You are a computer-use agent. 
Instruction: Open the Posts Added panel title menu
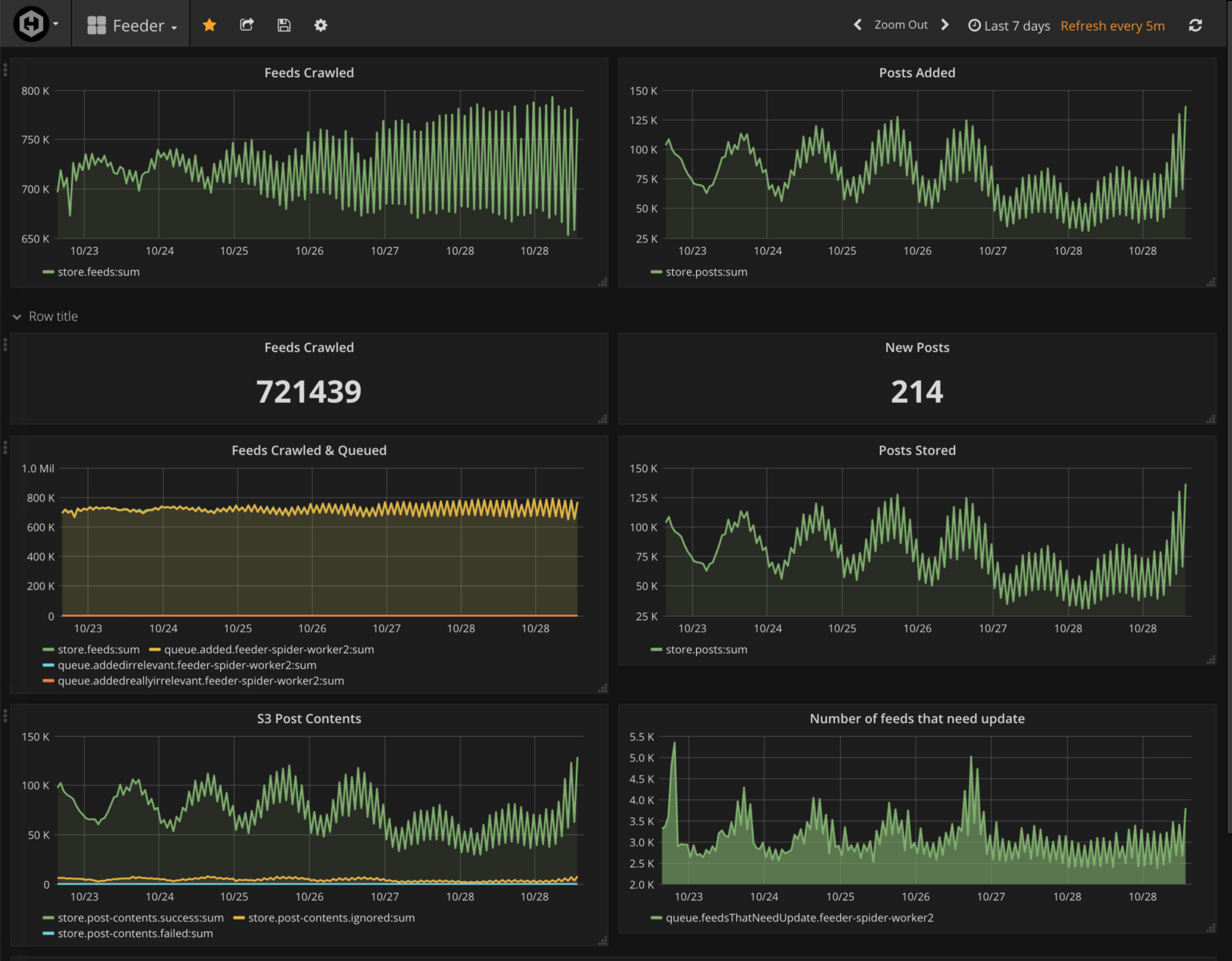pyautogui.click(x=916, y=72)
